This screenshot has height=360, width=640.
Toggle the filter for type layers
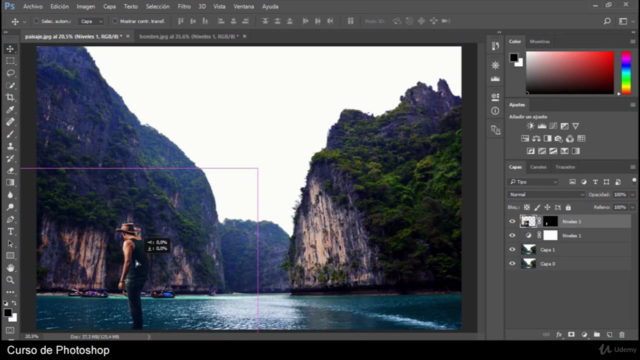[595, 182]
